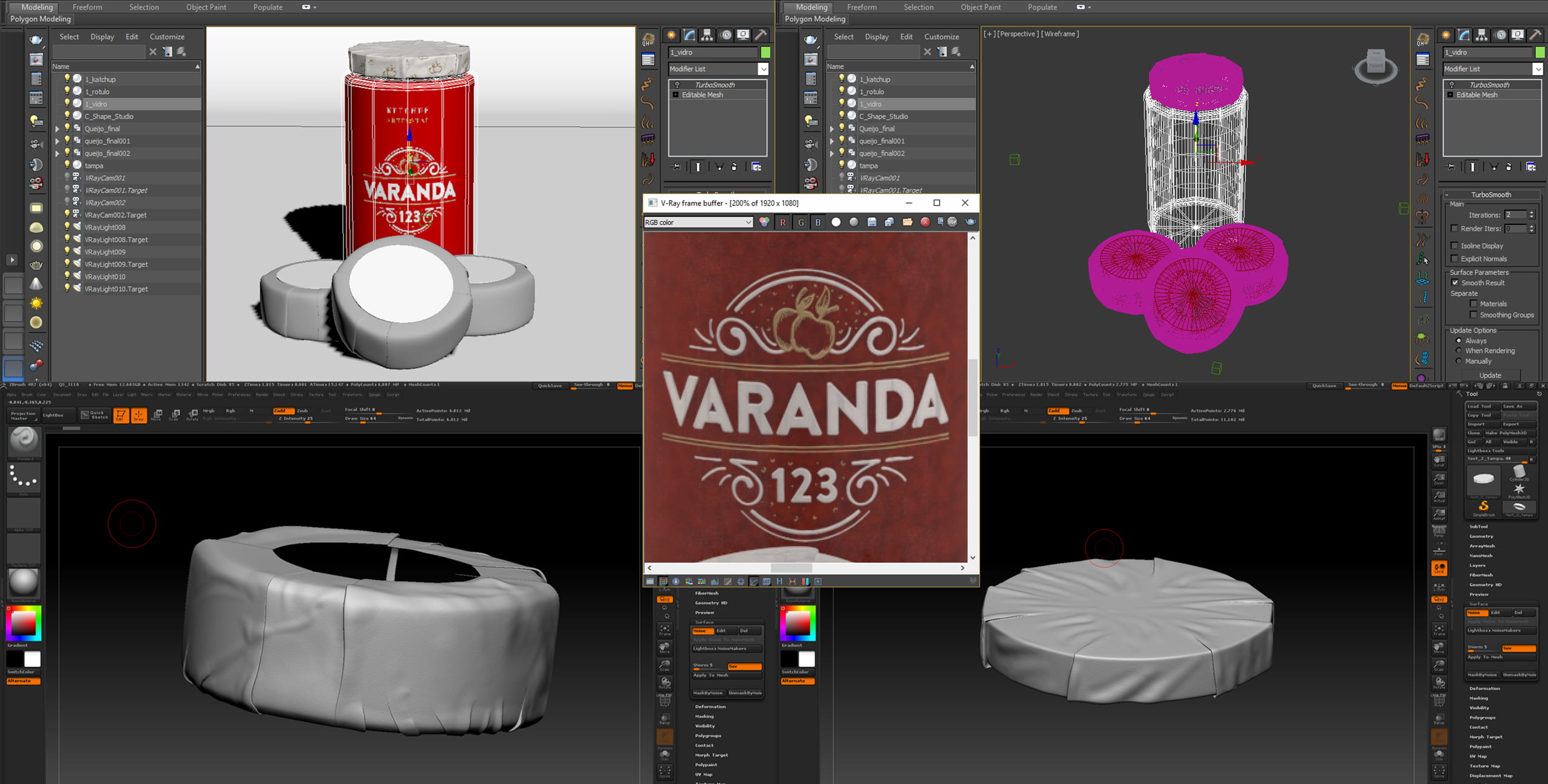Expand the Queijo_final hierarchy arrow

tap(57, 128)
